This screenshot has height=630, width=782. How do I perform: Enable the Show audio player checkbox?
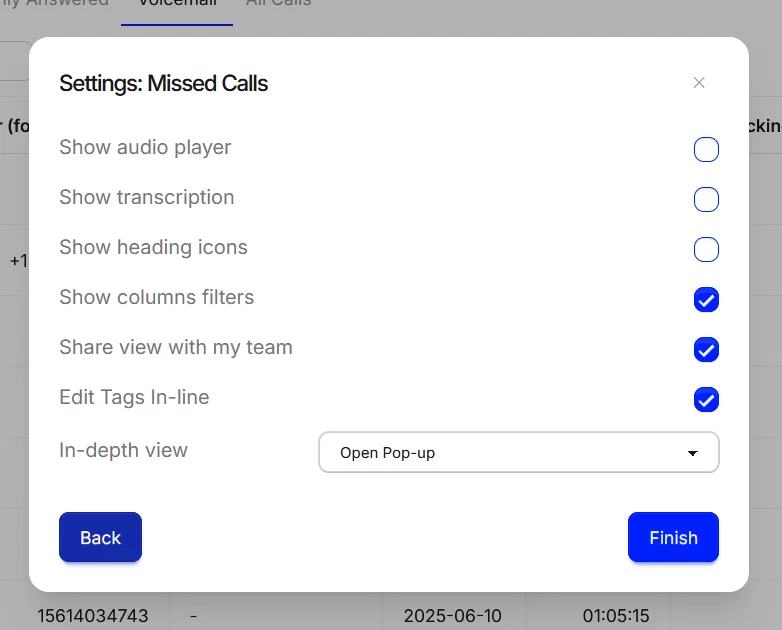point(706,149)
